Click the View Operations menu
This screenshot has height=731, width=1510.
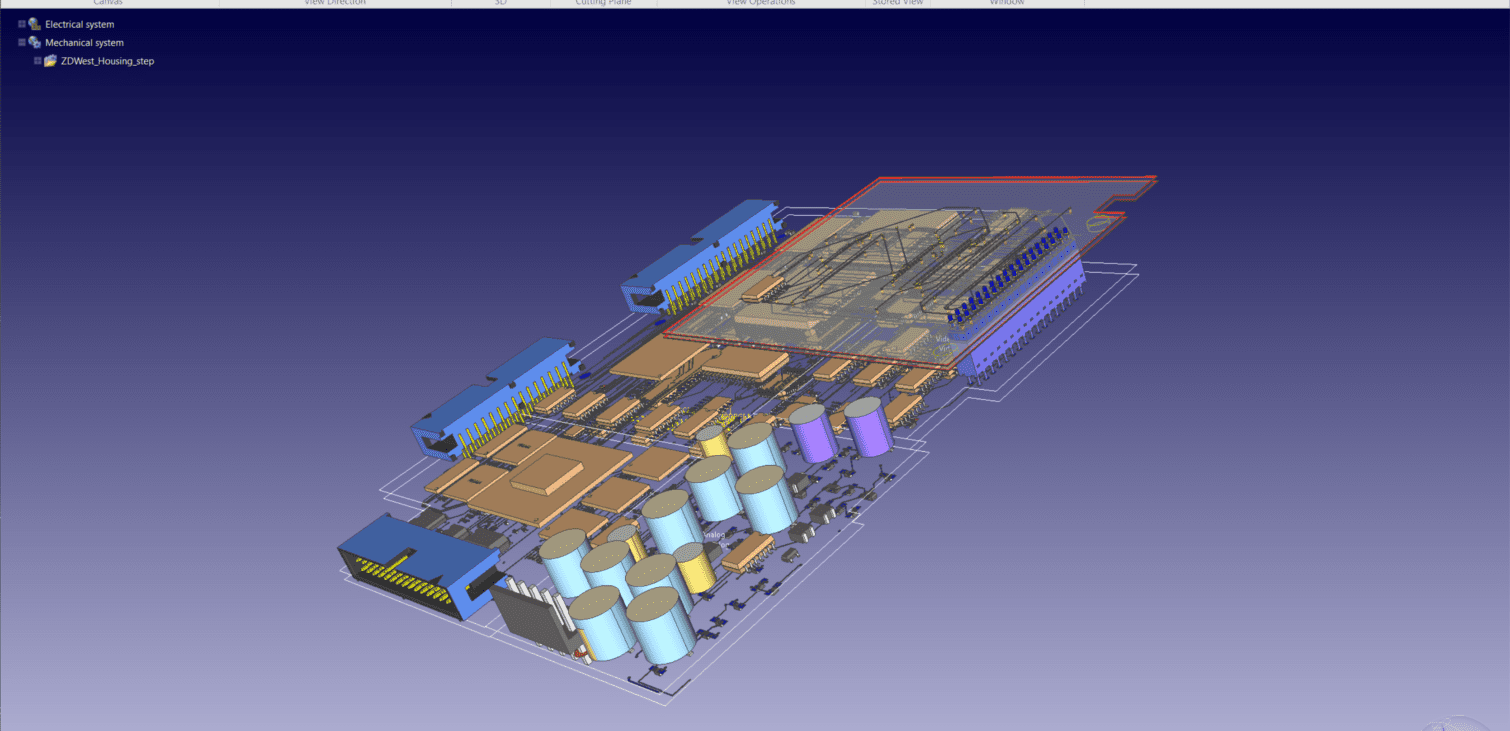[x=759, y=3]
